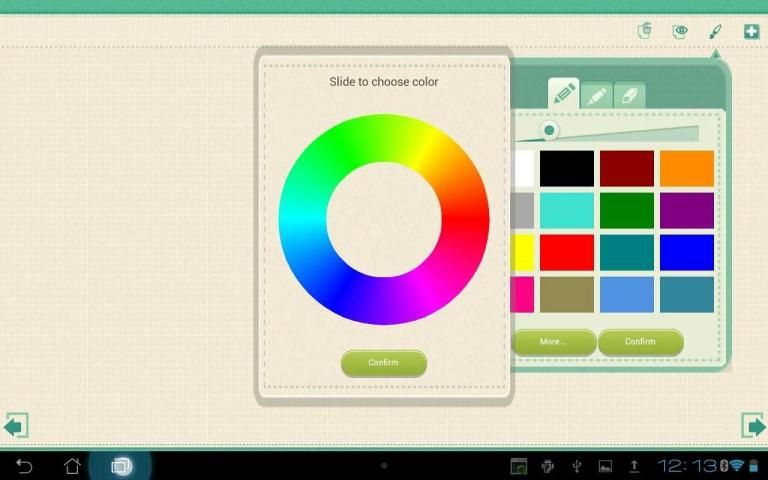Pick the black color swatch
The width and height of the screenshot is (768, 480).
pyautogui.click(x=567, y=168)
